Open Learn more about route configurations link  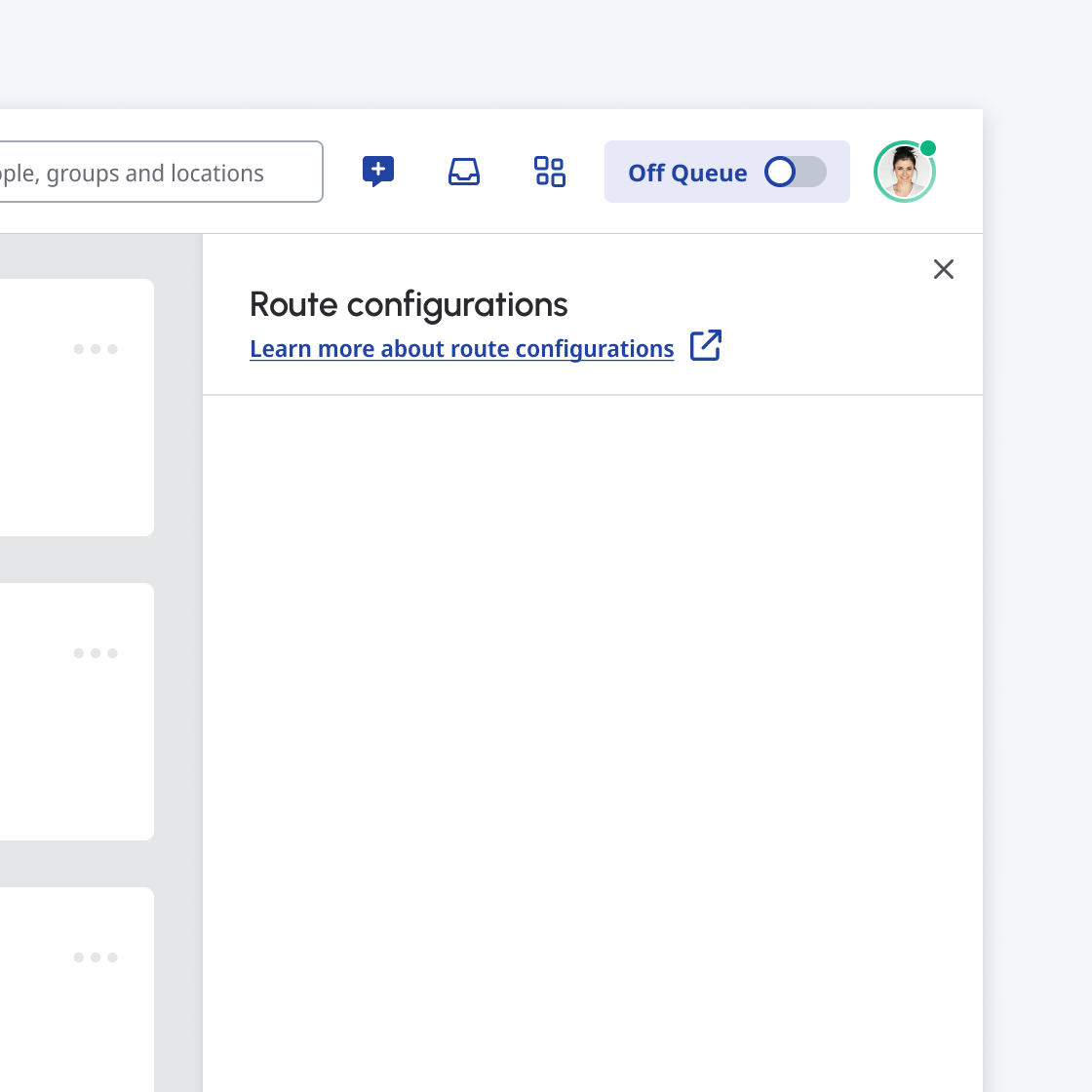point(461,349)
